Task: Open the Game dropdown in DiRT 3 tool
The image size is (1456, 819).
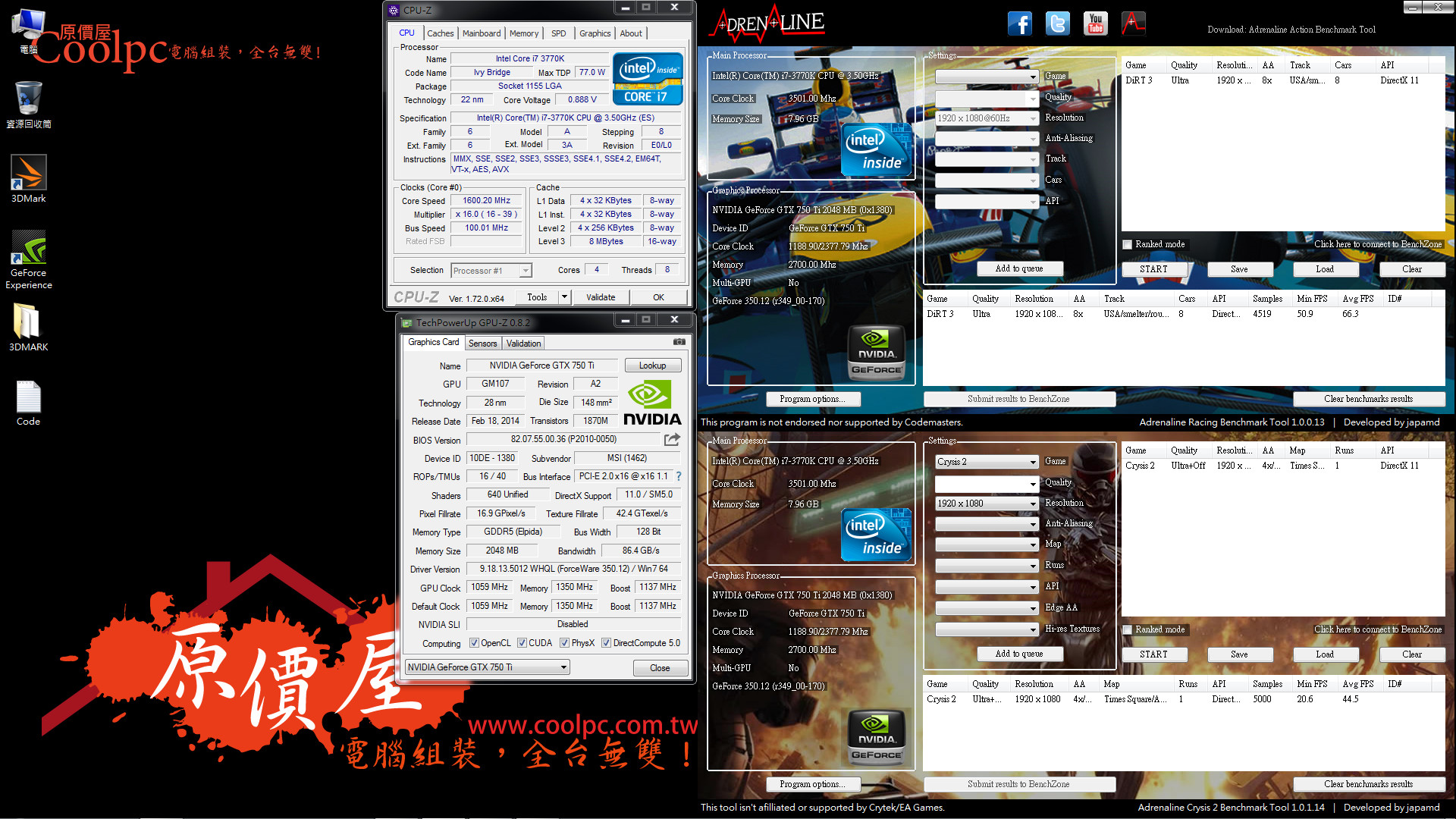Action: click(987, 77)
